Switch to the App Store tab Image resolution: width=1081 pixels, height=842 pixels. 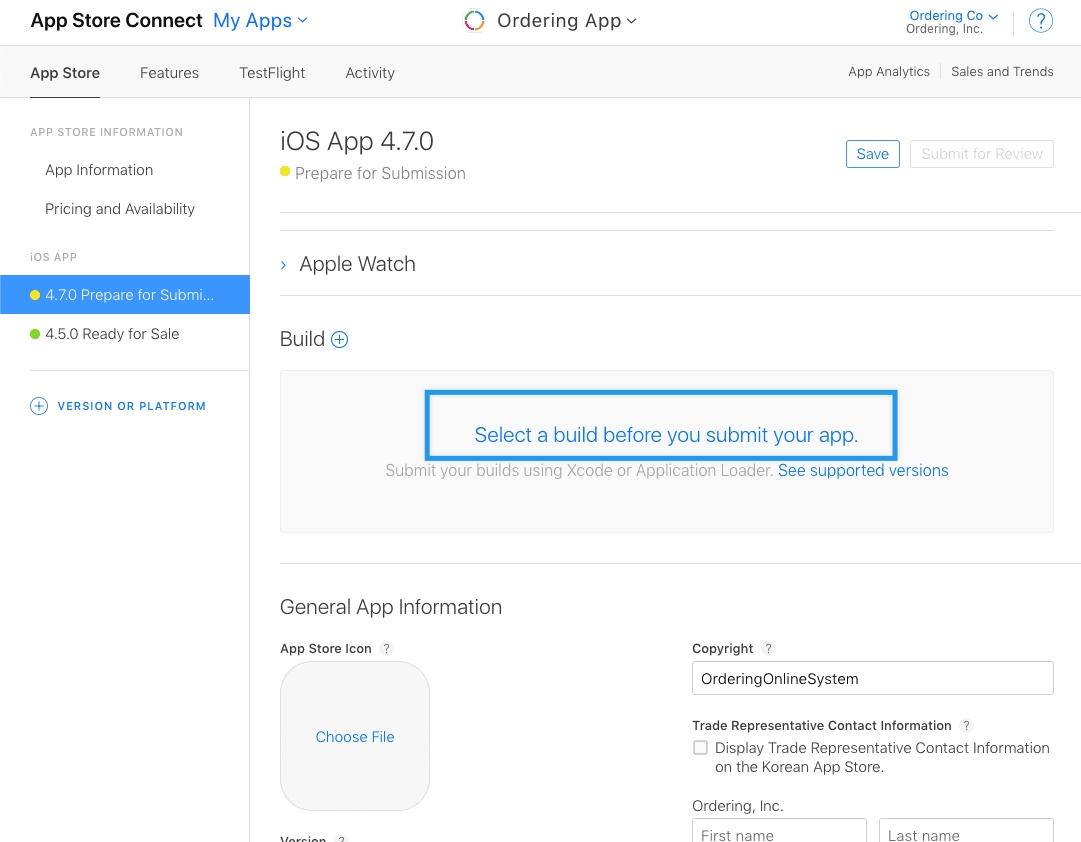pos(65,73)
